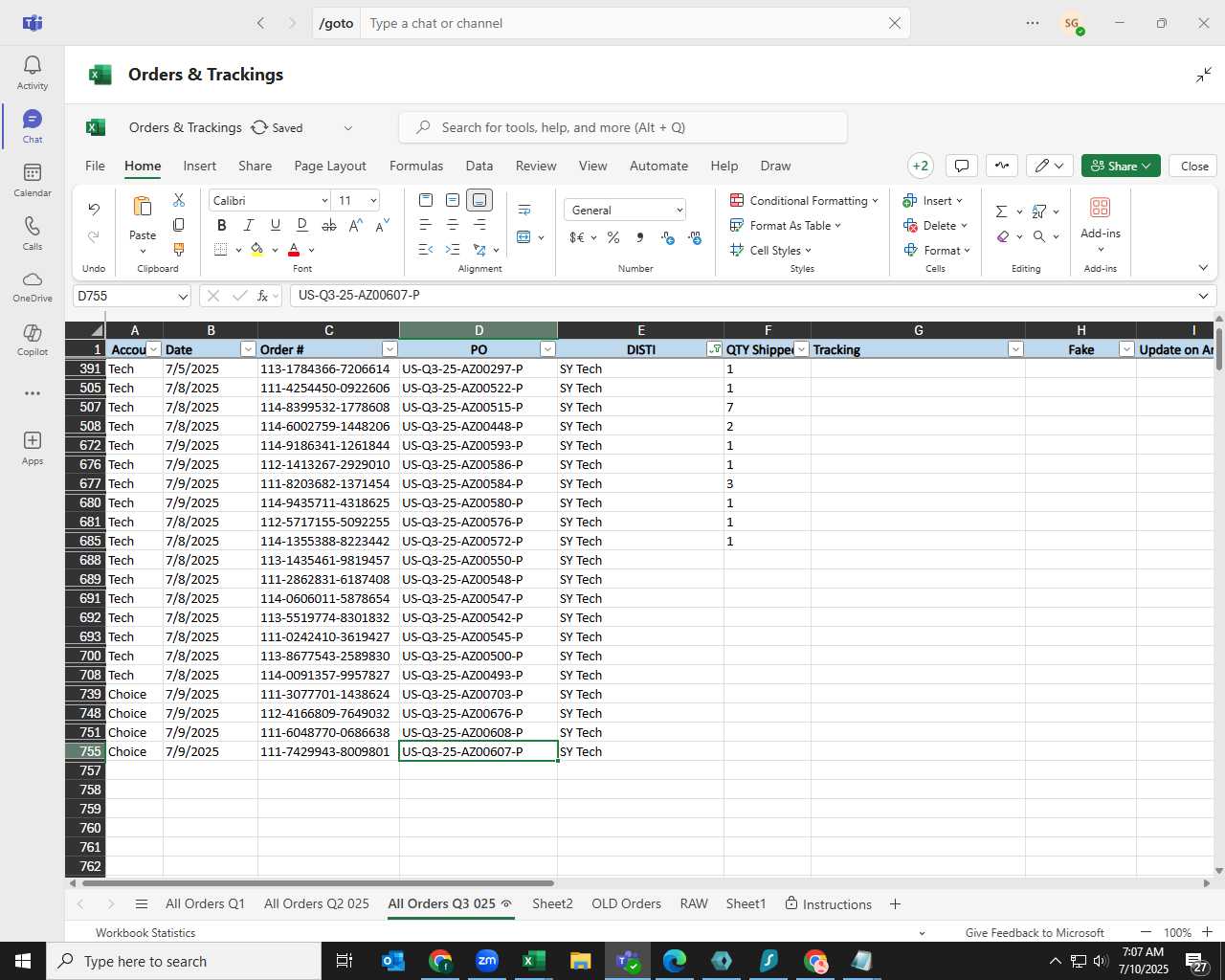Center align the cell text horizontally
The image size is (1225, 980).
pos(453,225)
